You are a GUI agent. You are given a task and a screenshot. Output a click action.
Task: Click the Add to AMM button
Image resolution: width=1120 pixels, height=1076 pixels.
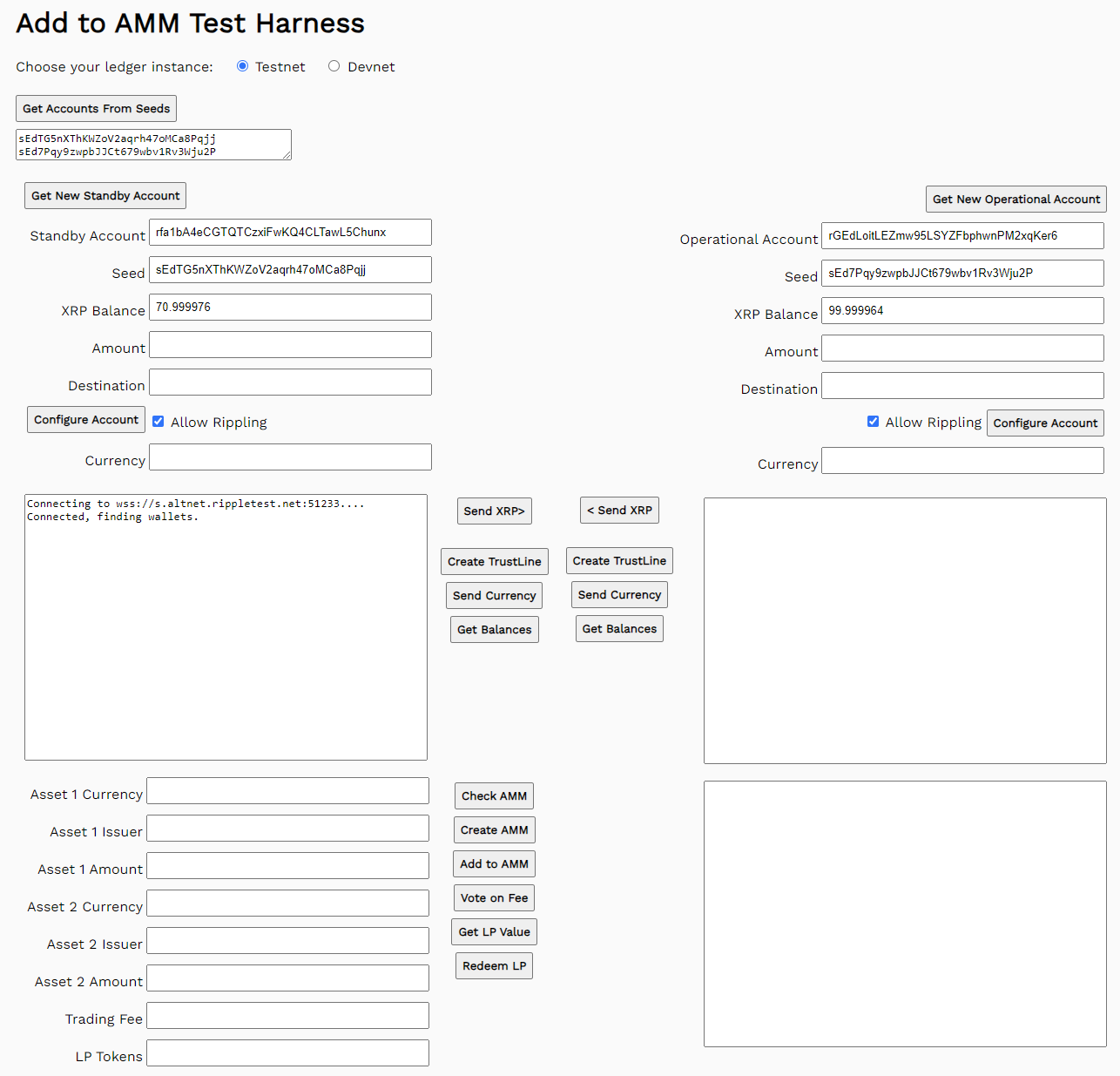point(494,863)
